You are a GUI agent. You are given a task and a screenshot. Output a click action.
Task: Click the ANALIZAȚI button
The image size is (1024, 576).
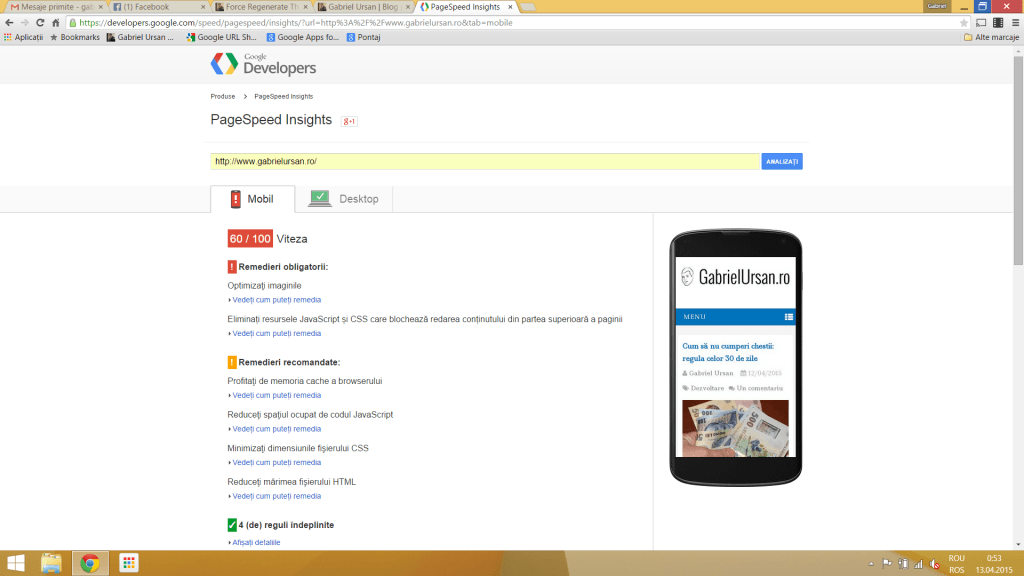point(782,161)
